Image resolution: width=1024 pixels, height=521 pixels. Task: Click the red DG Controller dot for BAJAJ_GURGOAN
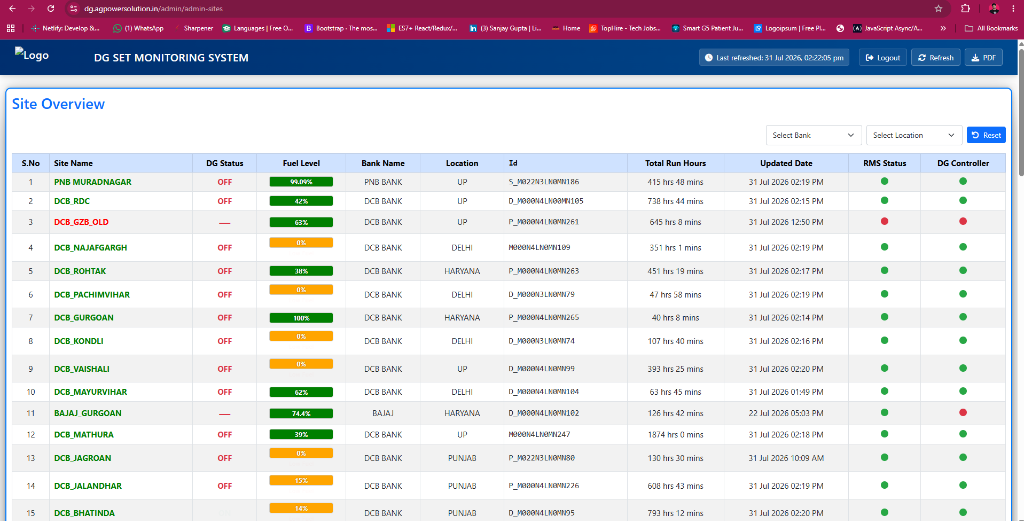963,413
